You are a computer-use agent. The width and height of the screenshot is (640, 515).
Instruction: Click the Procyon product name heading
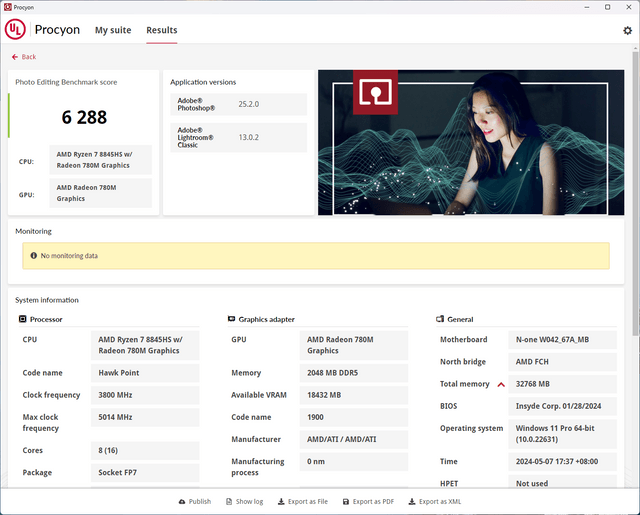coord(57,30)
